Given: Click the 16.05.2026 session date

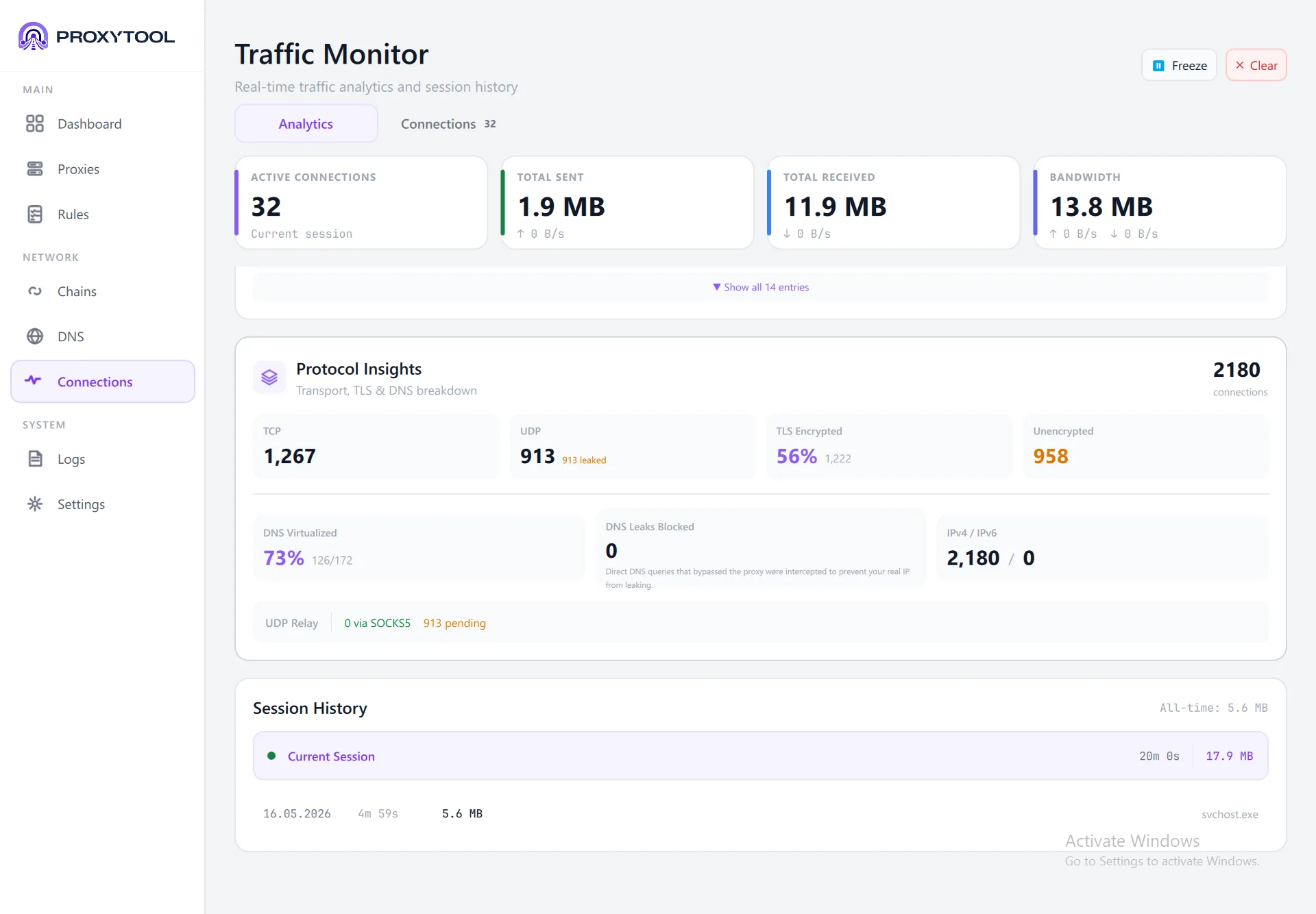Looking at the screenshot, I should point(297,813).
